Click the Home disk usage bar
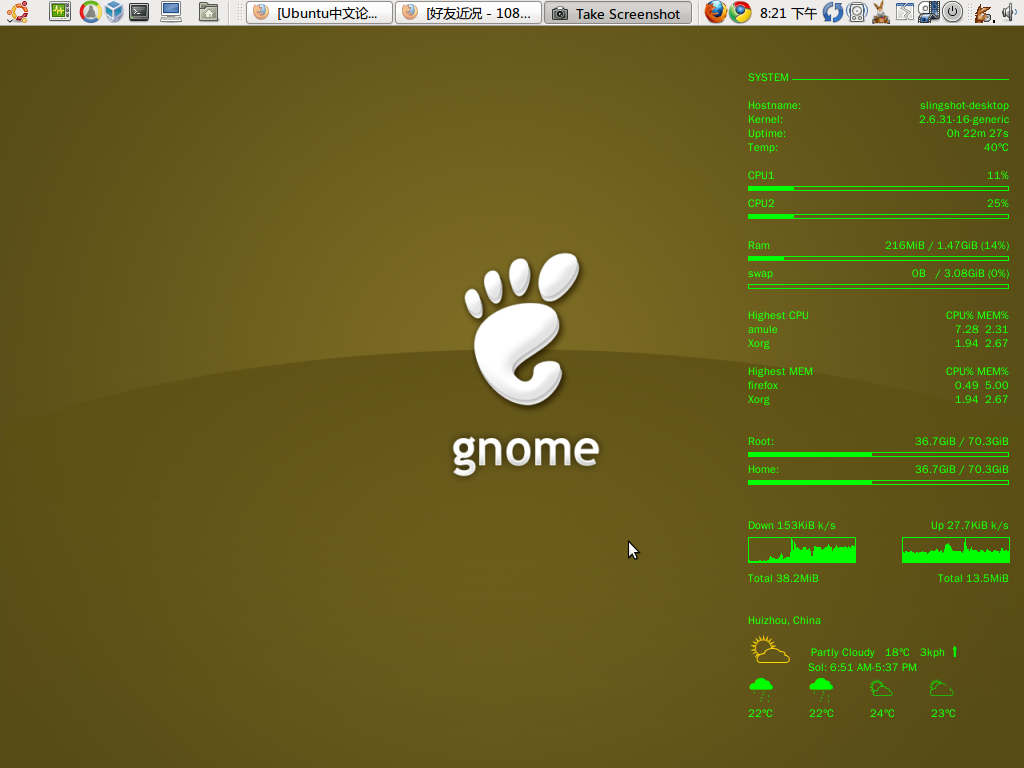The image size is (1024, 768). click(878, 483)
